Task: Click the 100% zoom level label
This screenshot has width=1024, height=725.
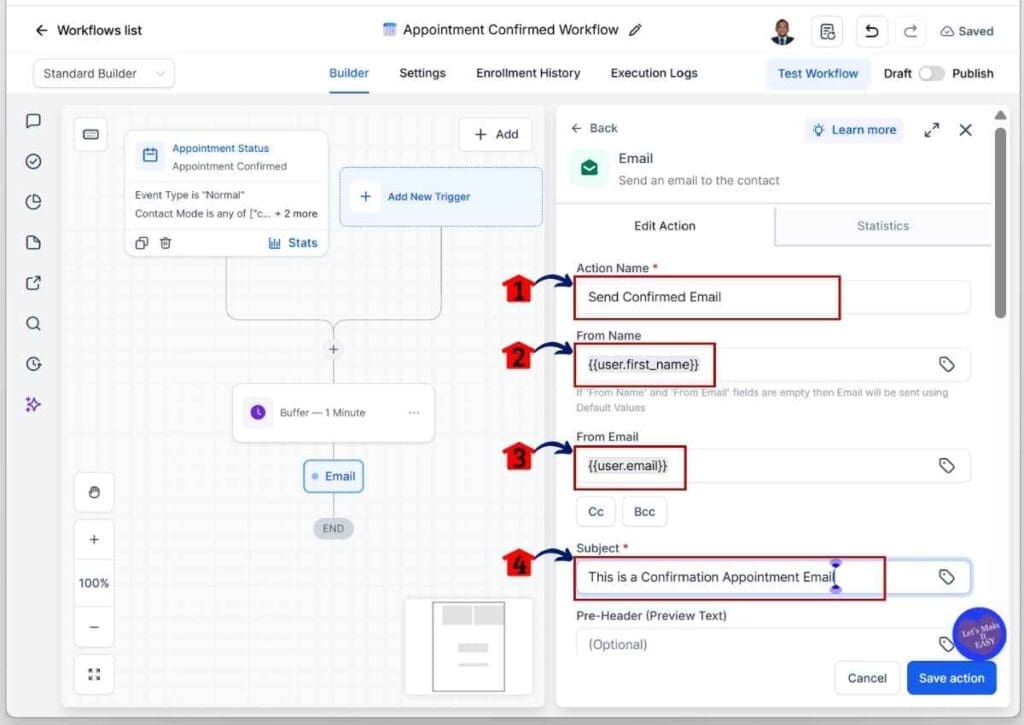Action: pyautogui.click(x=94, y=583)
